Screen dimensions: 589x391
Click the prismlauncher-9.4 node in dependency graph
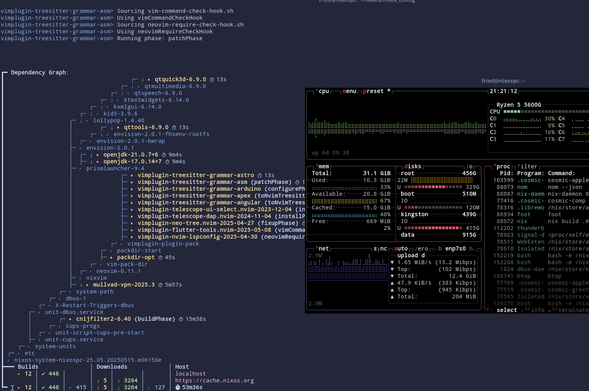115,168
